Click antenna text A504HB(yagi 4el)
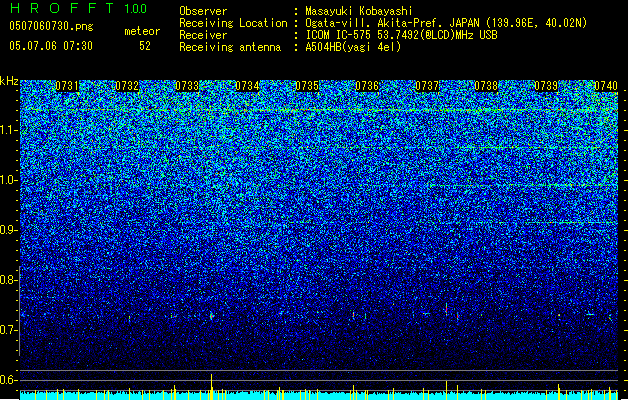The width and height of the screenshot is (629, 400). [353, 47]
